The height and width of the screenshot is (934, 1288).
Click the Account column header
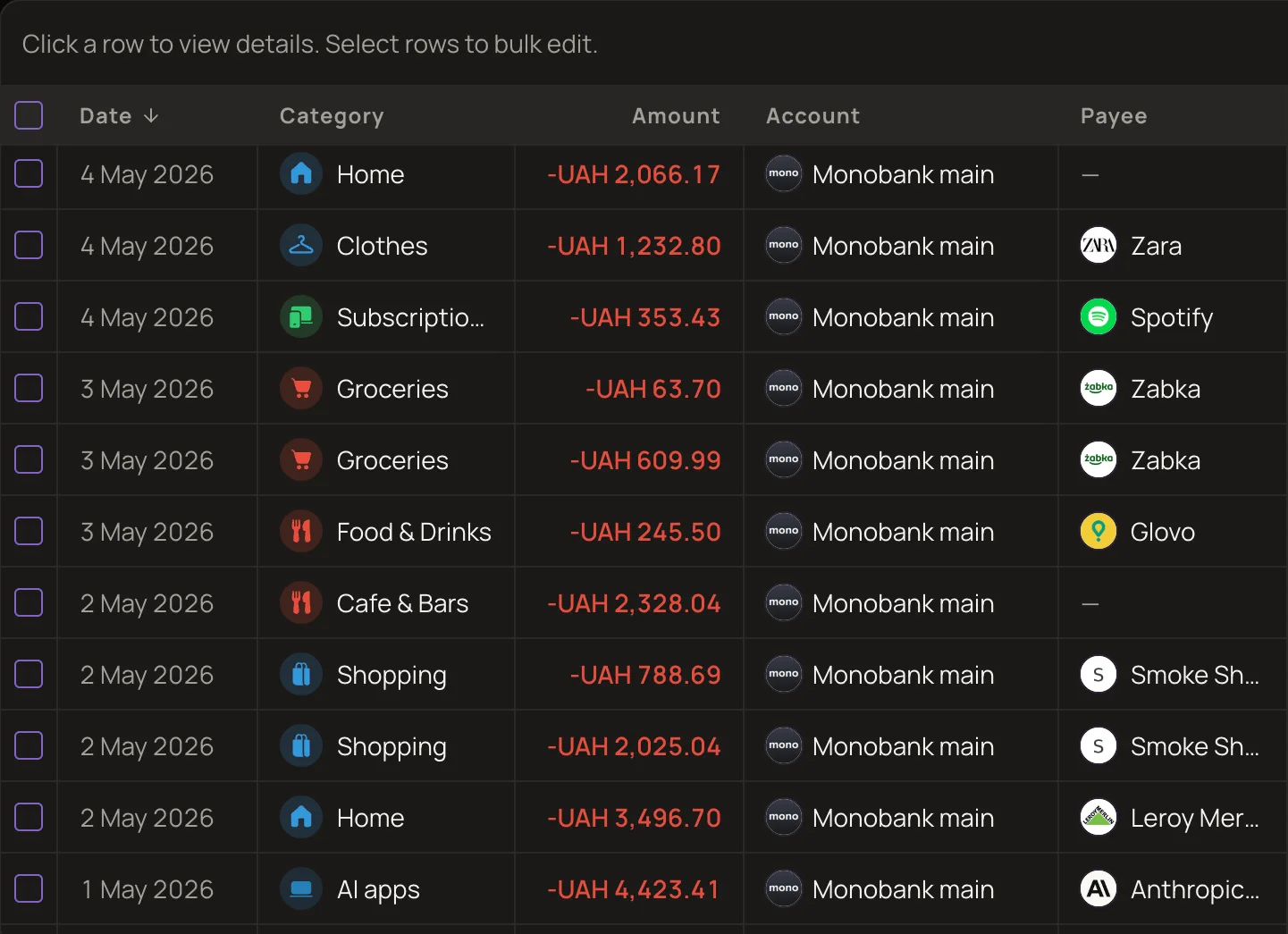[812, 116]
